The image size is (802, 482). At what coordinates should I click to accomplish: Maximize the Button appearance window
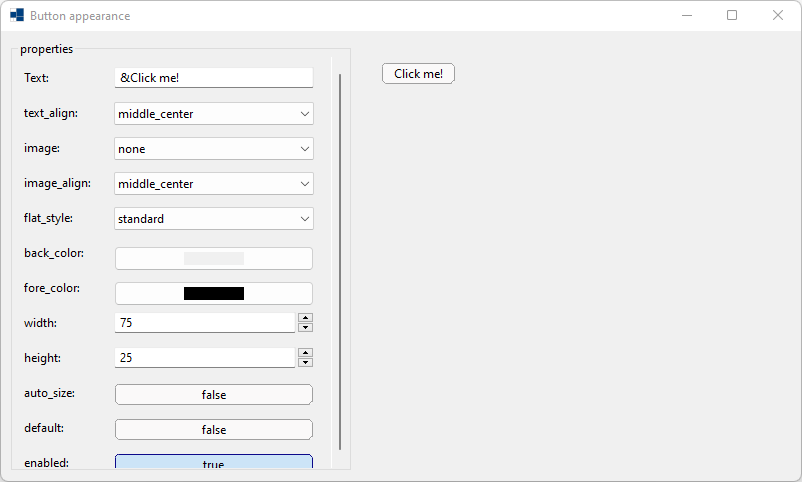point(732,16)
